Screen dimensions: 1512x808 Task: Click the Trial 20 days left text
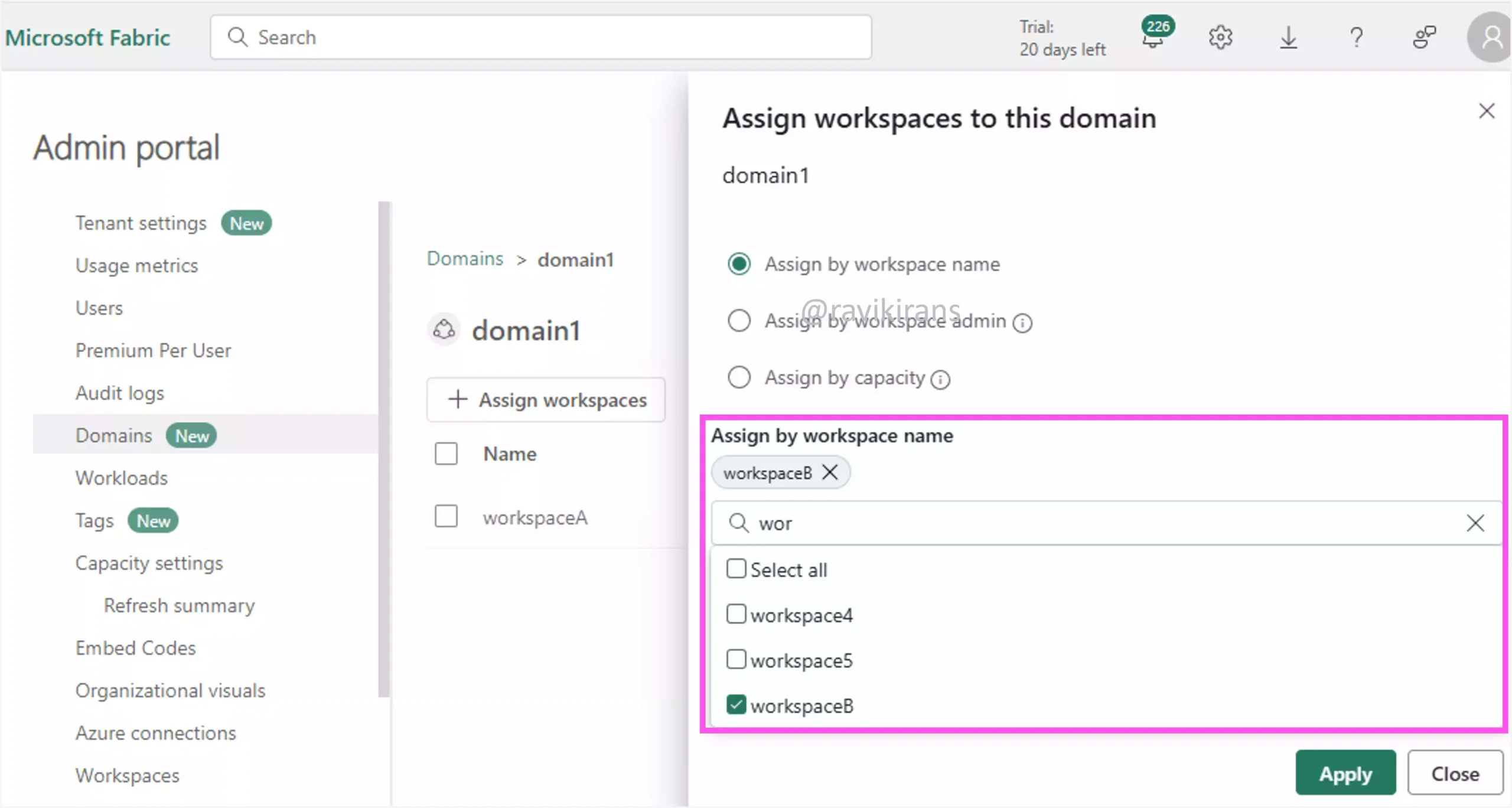coord(1062,38)
